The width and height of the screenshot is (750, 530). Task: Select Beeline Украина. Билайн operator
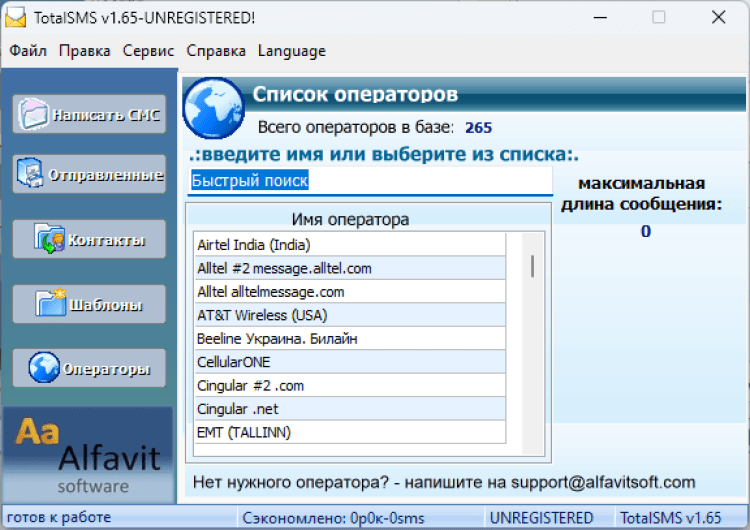350,339
